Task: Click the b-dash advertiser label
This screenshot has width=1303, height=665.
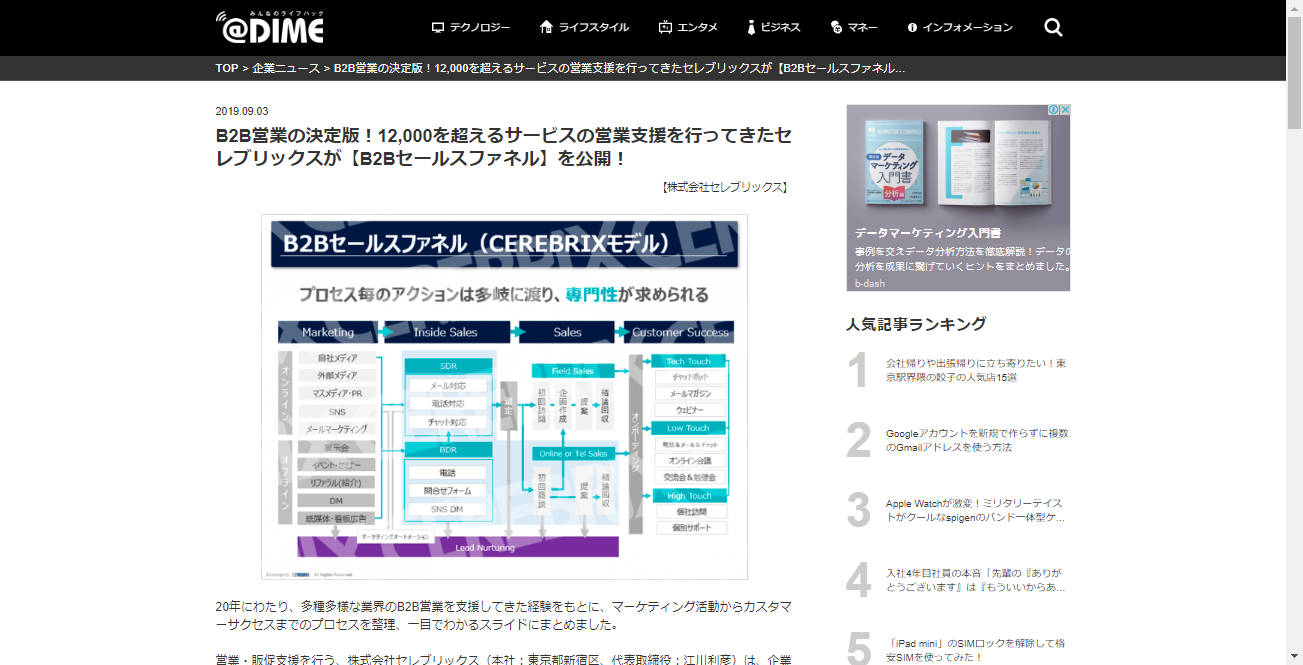Action: pos(870,283)
